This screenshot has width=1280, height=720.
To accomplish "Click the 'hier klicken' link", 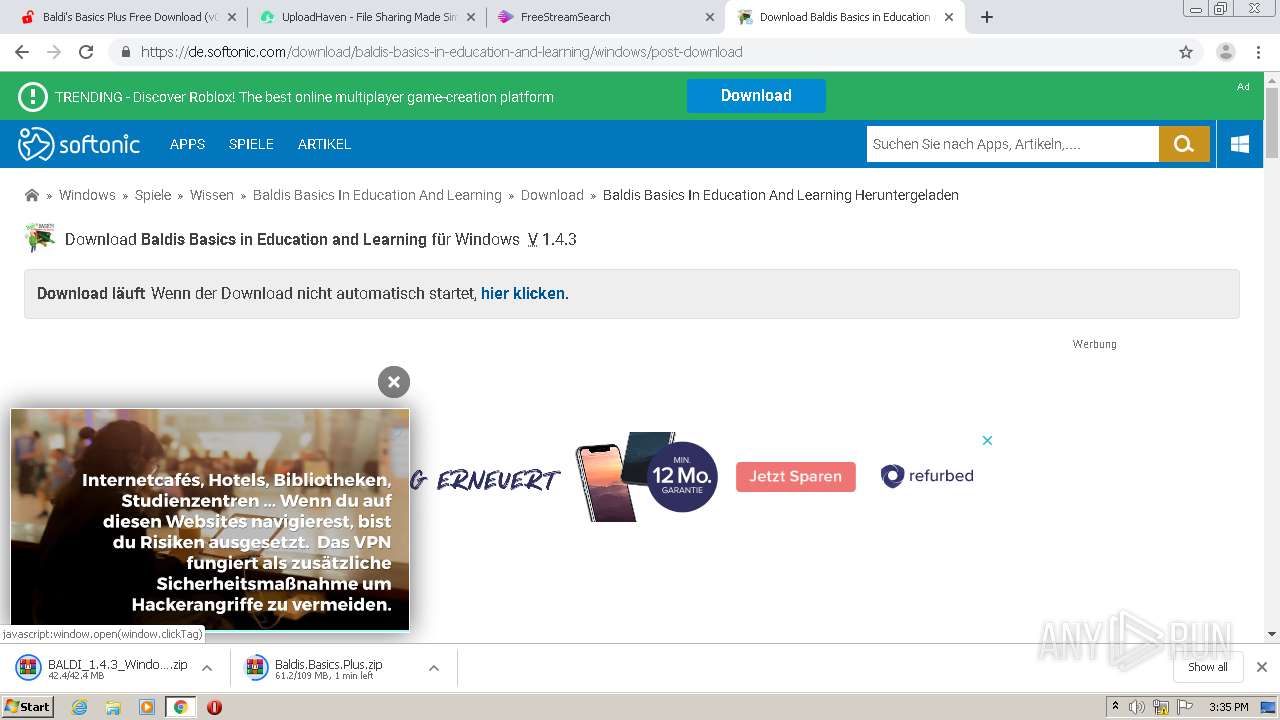I will [x=523, y=293].
